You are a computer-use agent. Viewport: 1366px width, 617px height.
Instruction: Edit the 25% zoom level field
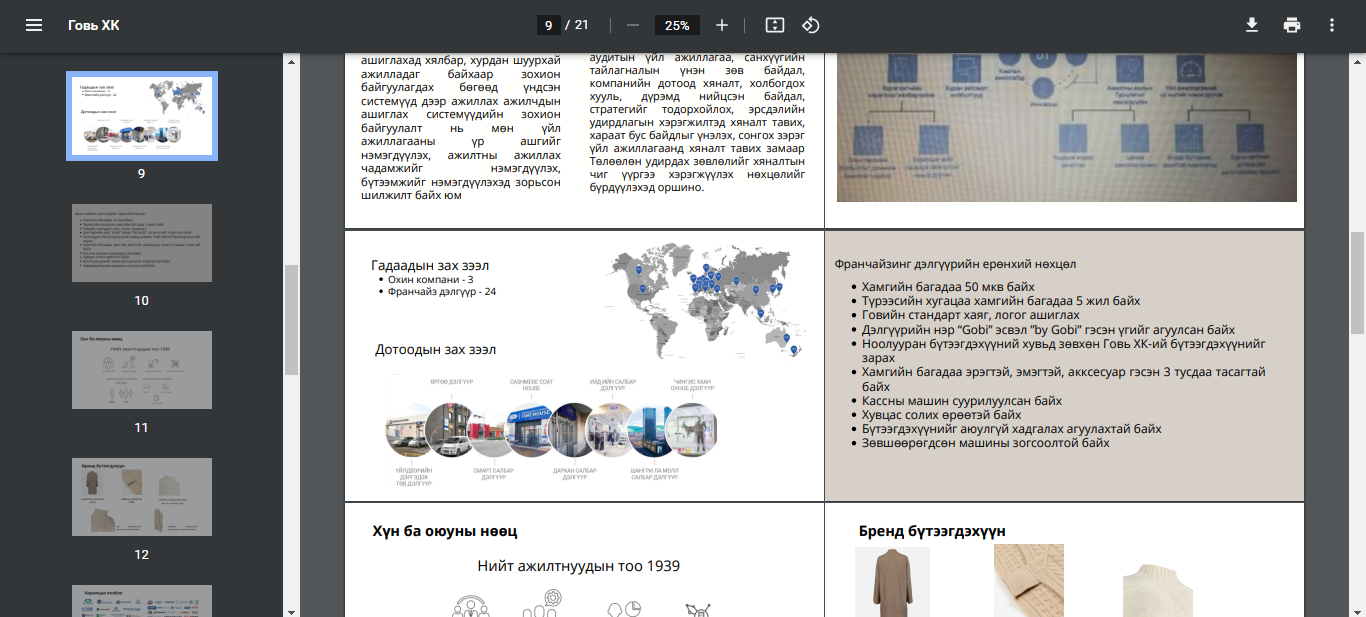click(677, 25)
